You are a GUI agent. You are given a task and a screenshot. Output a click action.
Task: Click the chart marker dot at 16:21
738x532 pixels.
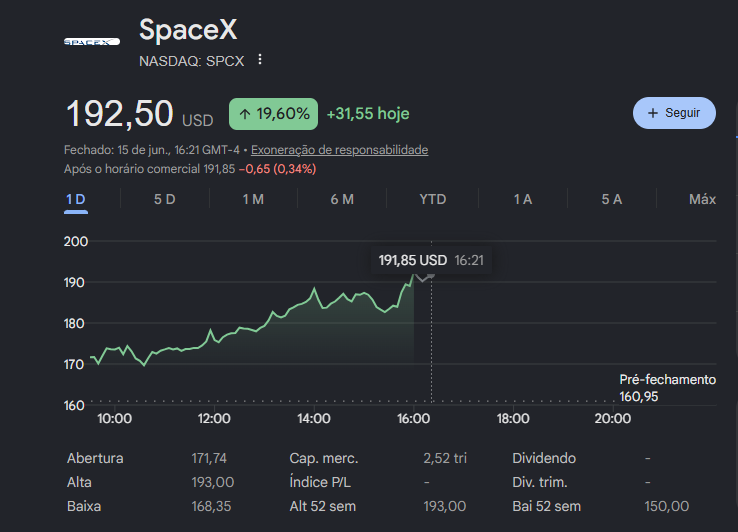[x=432, y=276]
